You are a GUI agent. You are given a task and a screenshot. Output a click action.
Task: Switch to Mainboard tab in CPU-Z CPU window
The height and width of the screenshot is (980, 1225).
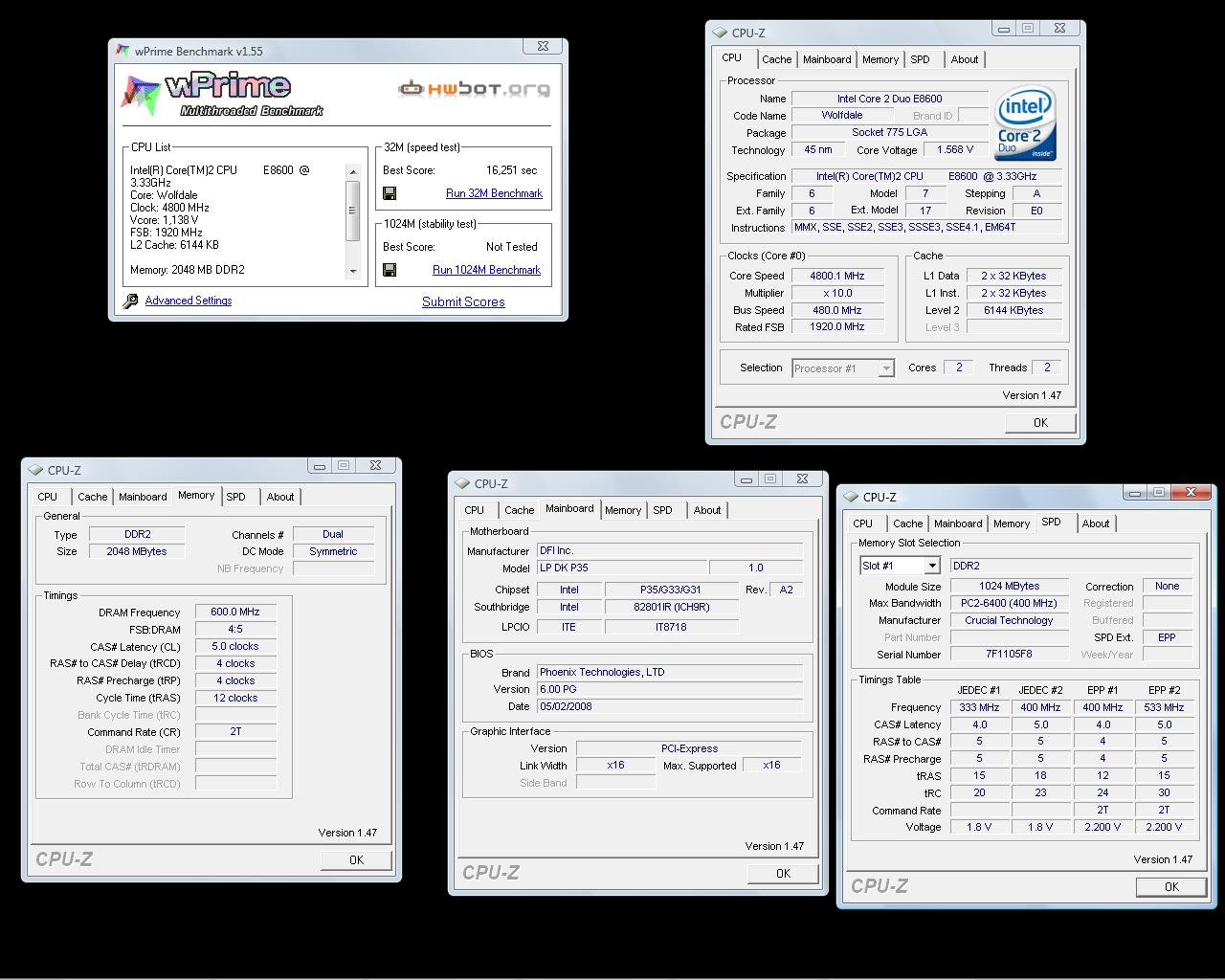click(827, 59)
